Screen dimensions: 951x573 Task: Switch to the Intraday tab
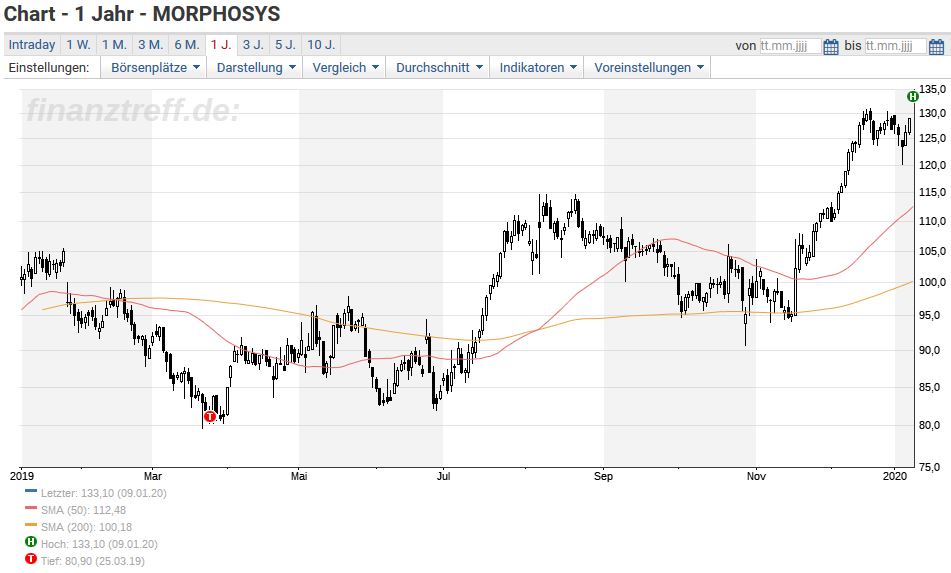pyautogui.click(x=32, y=45)
